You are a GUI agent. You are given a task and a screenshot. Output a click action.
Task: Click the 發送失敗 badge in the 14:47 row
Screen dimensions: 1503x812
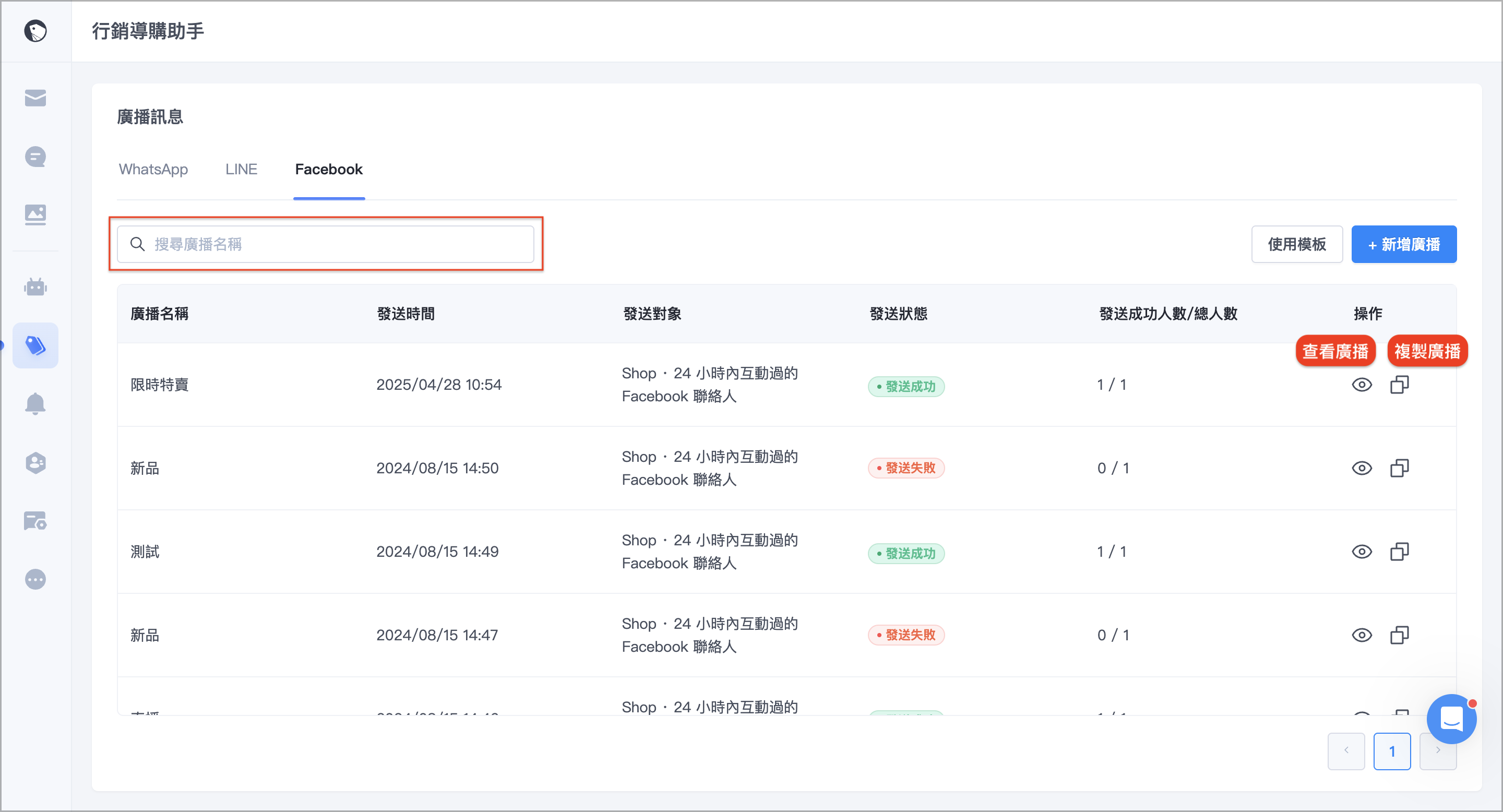pyautogui.click(x=905, y=635)
